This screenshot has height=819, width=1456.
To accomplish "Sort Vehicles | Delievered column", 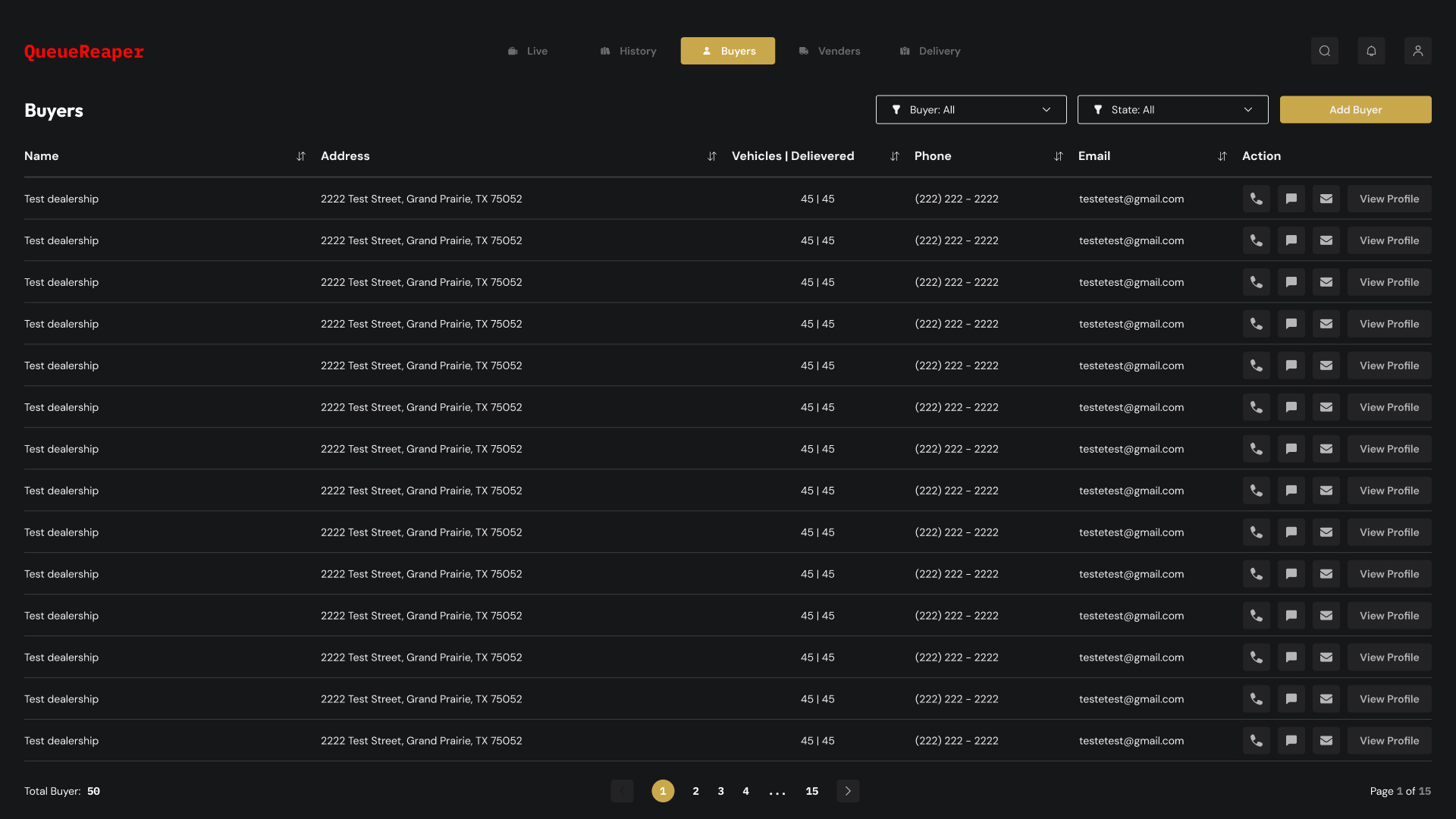I will tap(894, 156).
